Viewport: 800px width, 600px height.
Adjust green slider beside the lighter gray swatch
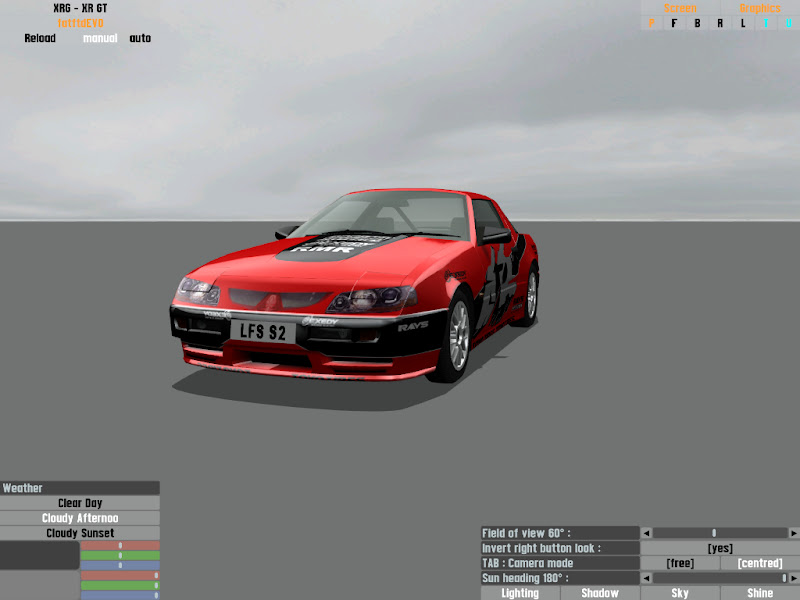click(120, 585)
